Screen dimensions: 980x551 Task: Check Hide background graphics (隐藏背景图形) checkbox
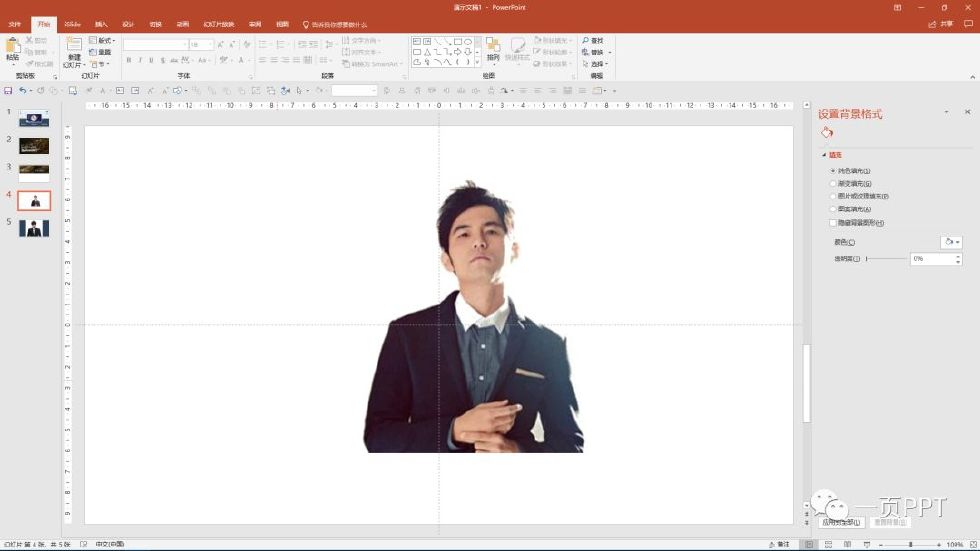pyautogui.click(x=833, y=222)
